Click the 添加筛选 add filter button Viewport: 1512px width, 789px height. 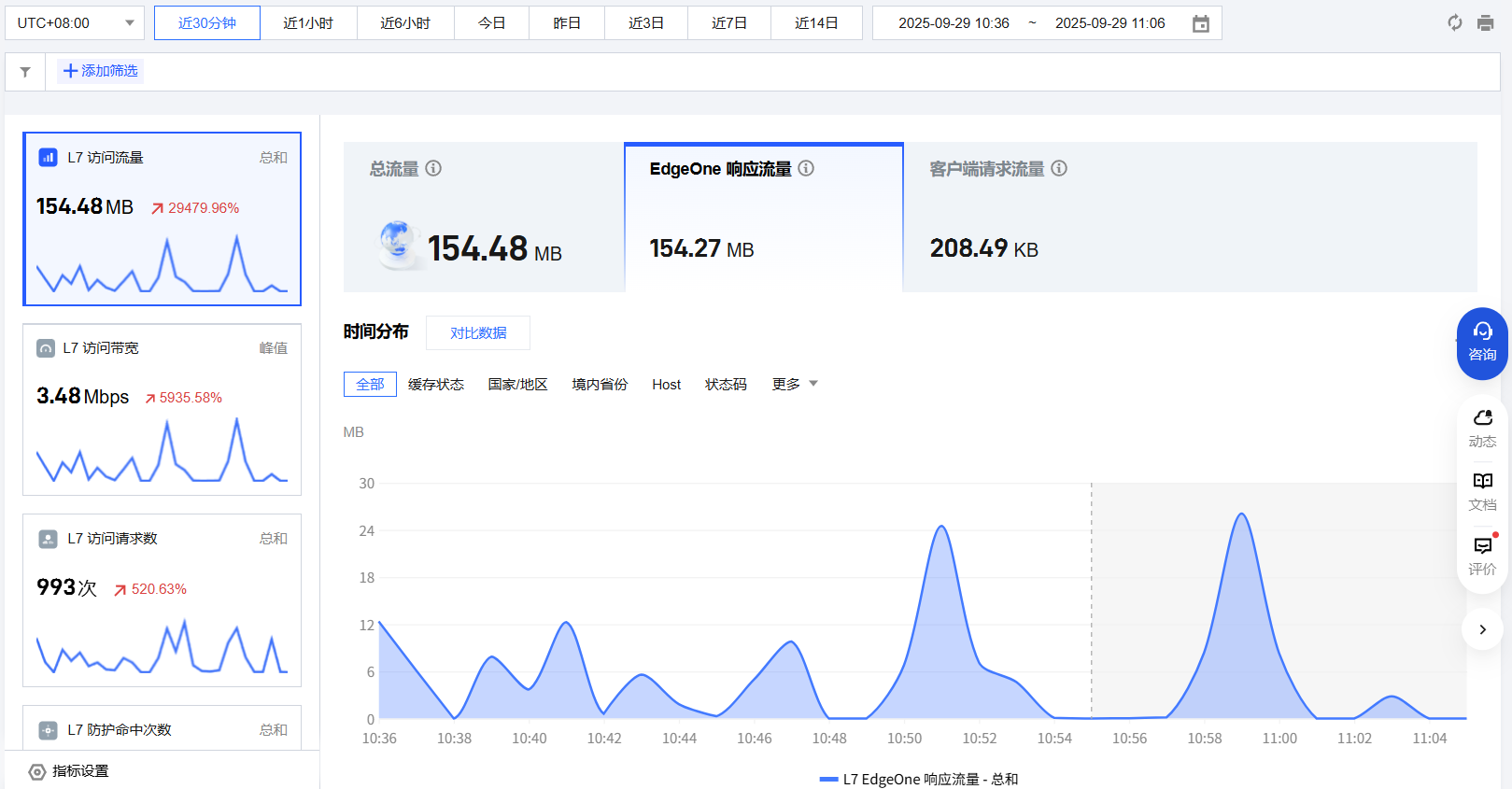coord(100,71)
